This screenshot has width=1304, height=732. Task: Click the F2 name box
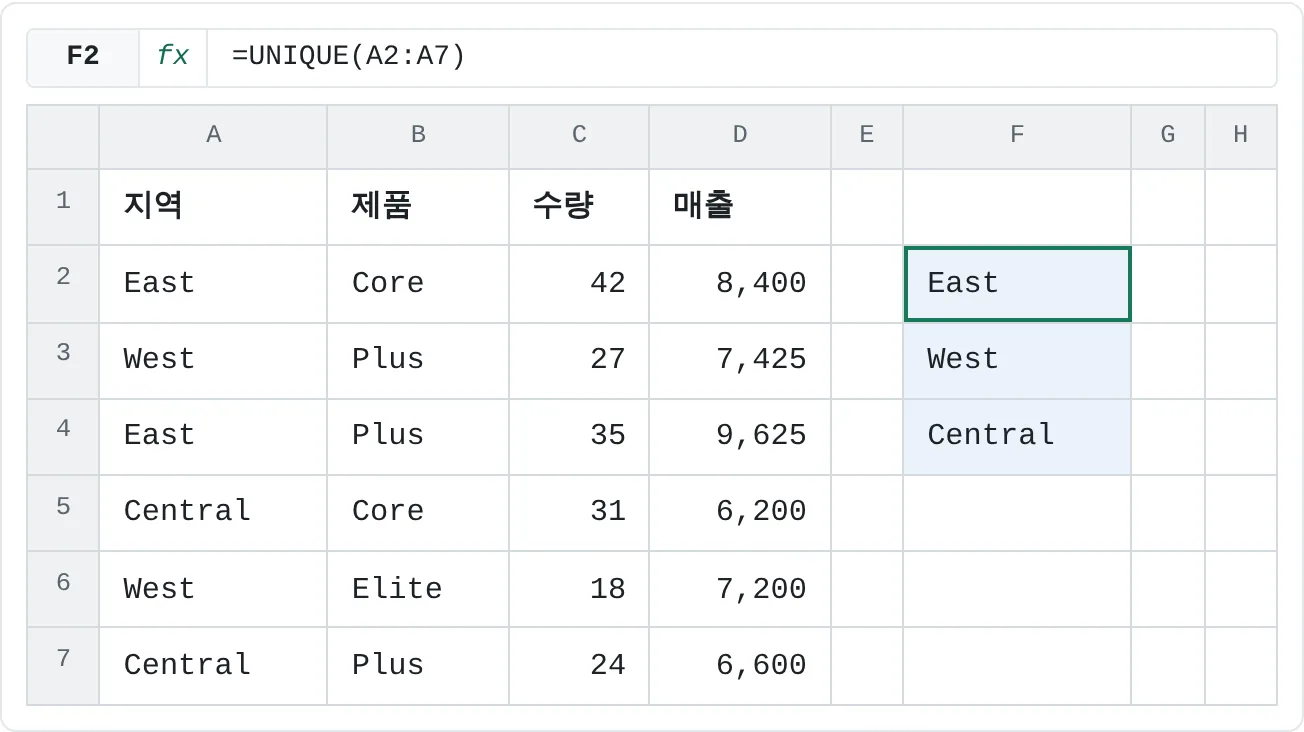tap(83, 57)
